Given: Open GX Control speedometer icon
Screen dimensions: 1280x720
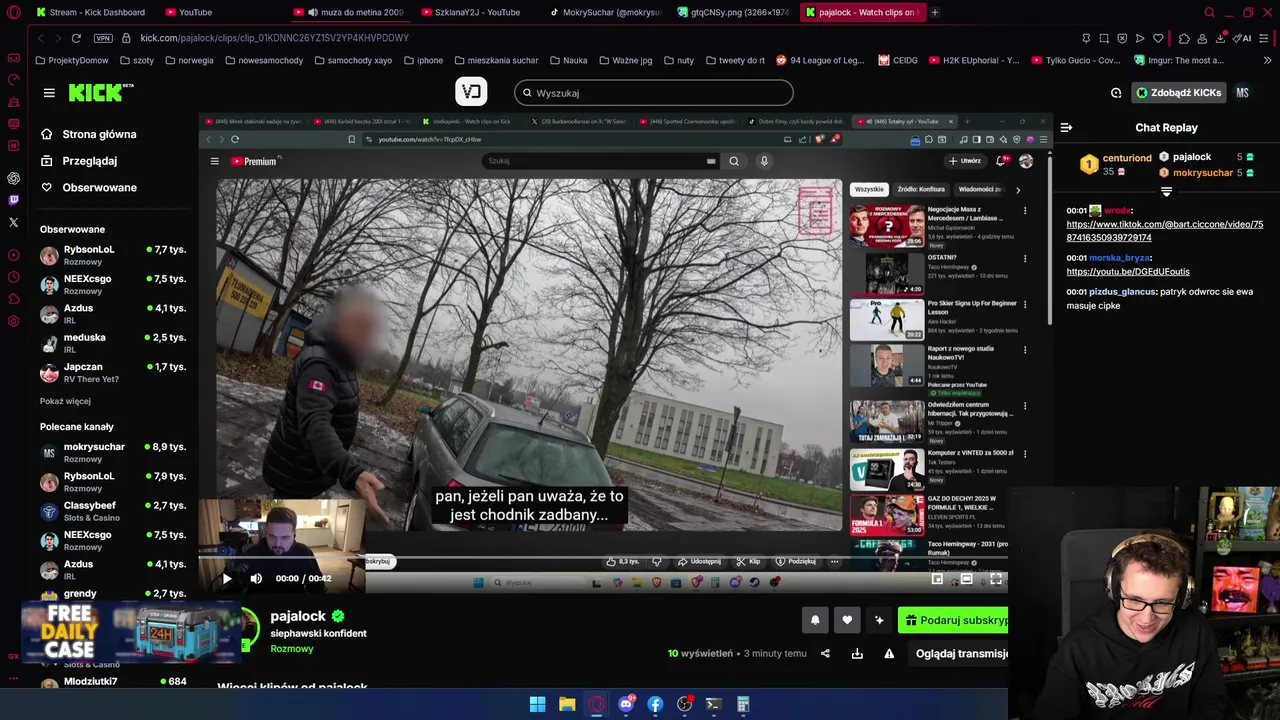Looking at the screenshot, I should tap(13, 80).
